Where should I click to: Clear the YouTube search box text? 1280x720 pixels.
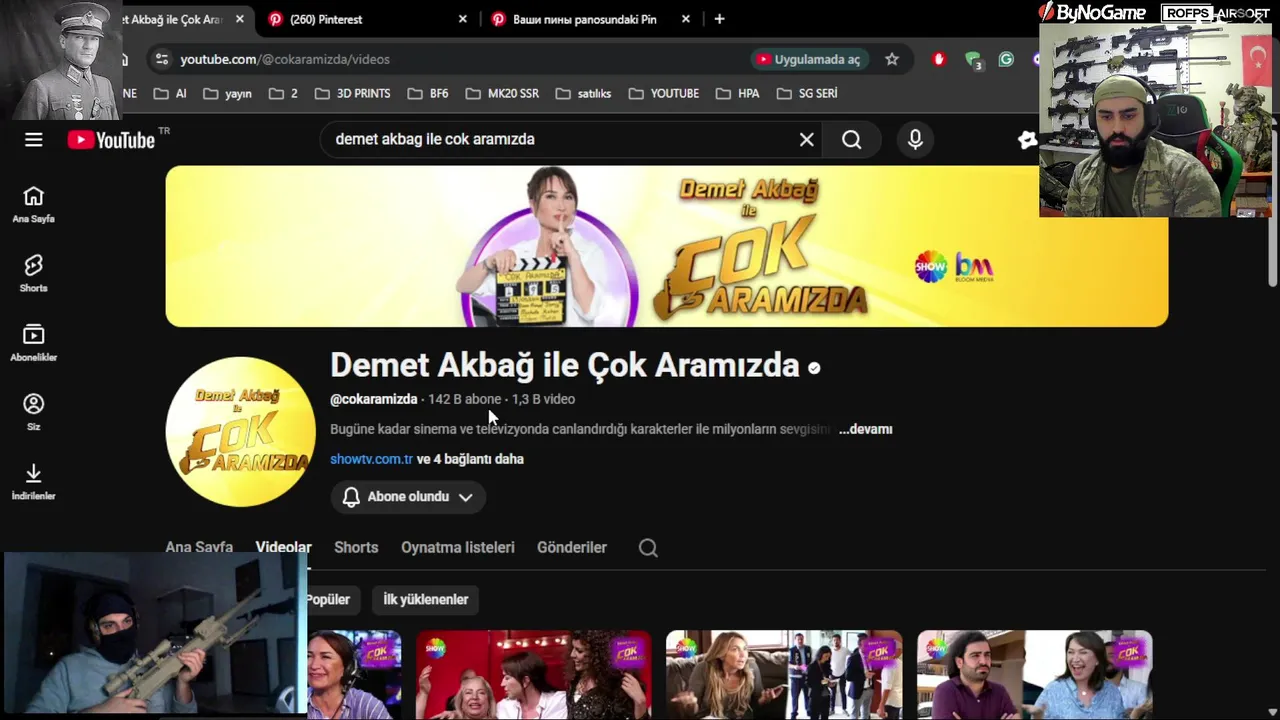coord(806,140)
